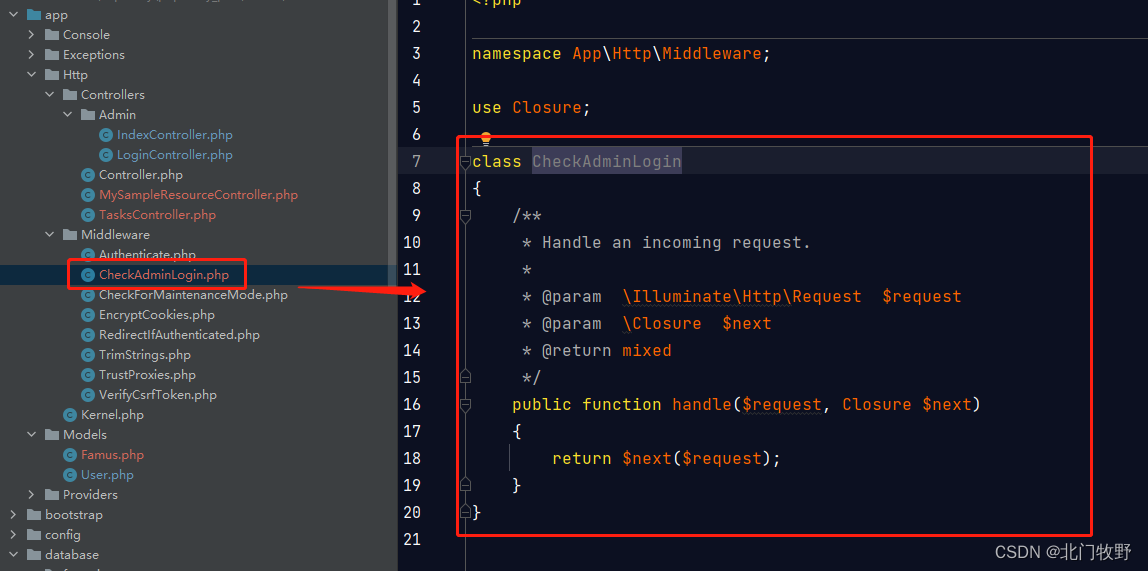This screenshot has height=571, width=1148.
Task: Click the Exceptions folder icon
Action: tap(52, 54)
